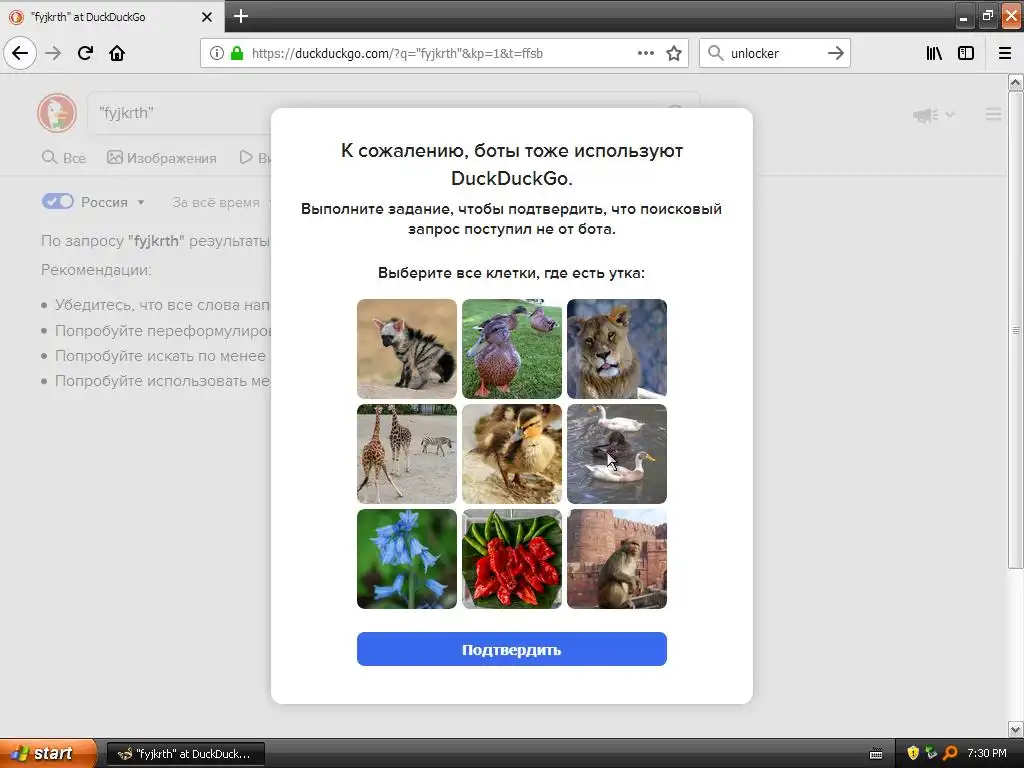
Task: Select the brown duck on grass image
Action: pyautogui.click(x=511, y=349)
